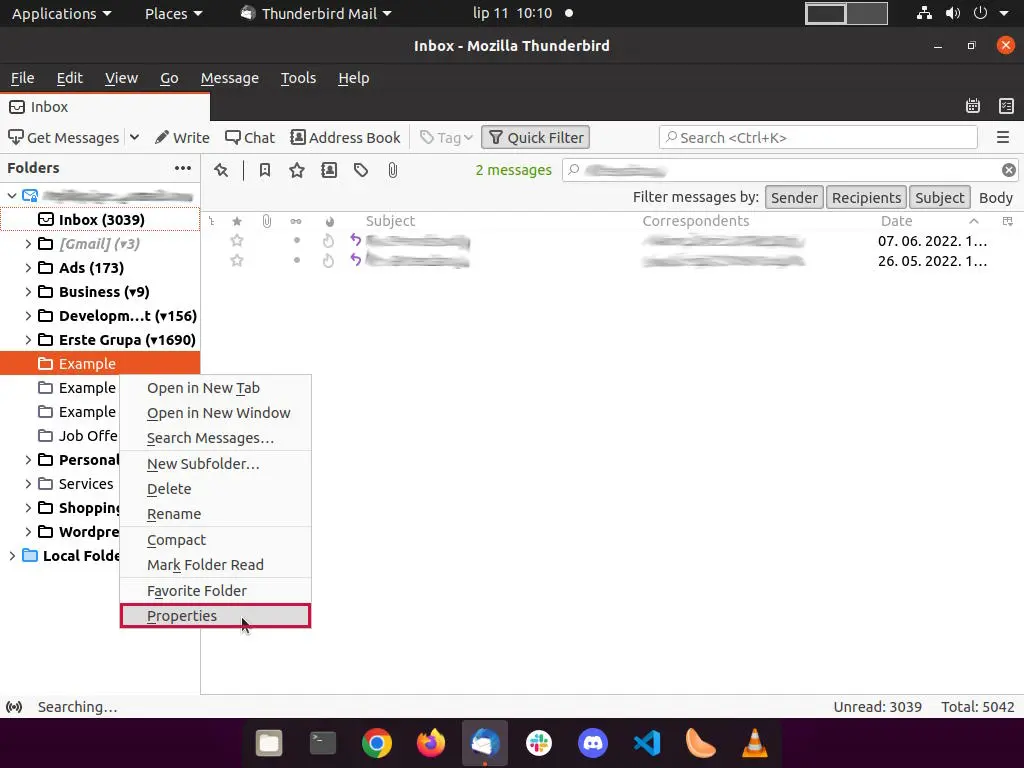Expand the Erste Grupa folder
The image size is (1024, 768).
(x=28, y=340)
